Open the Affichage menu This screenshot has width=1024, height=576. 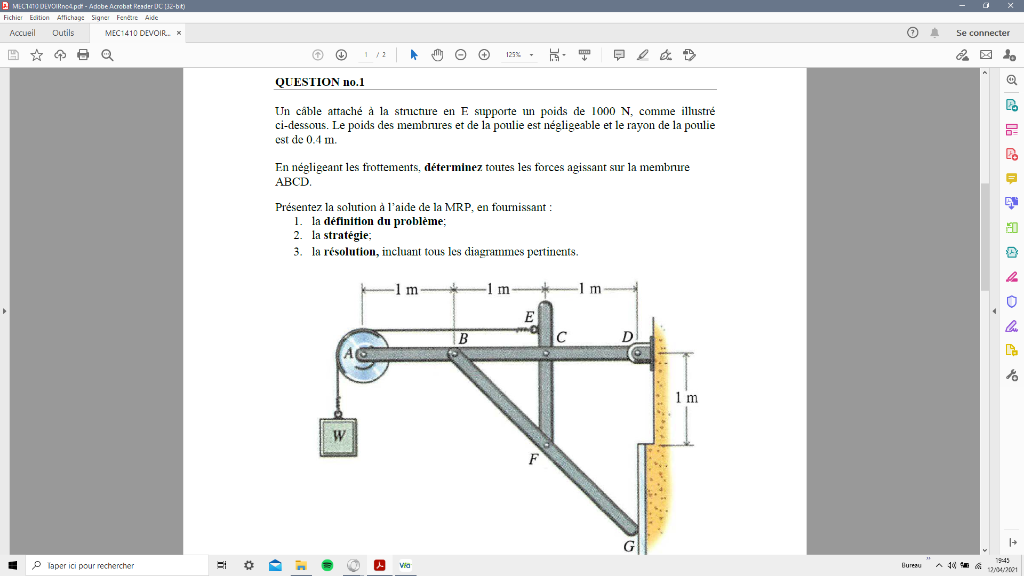click(x=71, y=18)
